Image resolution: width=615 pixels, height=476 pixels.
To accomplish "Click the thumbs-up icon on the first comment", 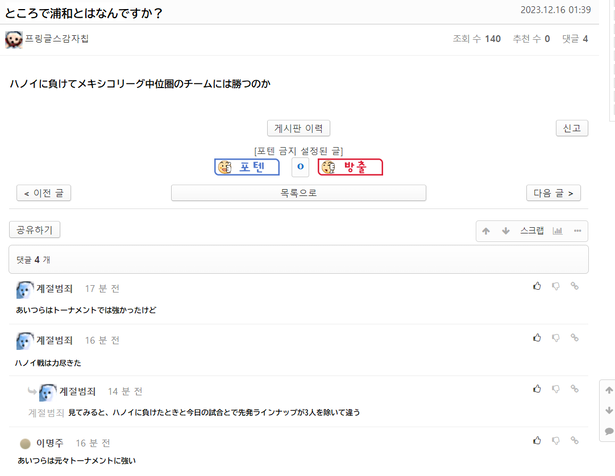I will click(537, 286).
